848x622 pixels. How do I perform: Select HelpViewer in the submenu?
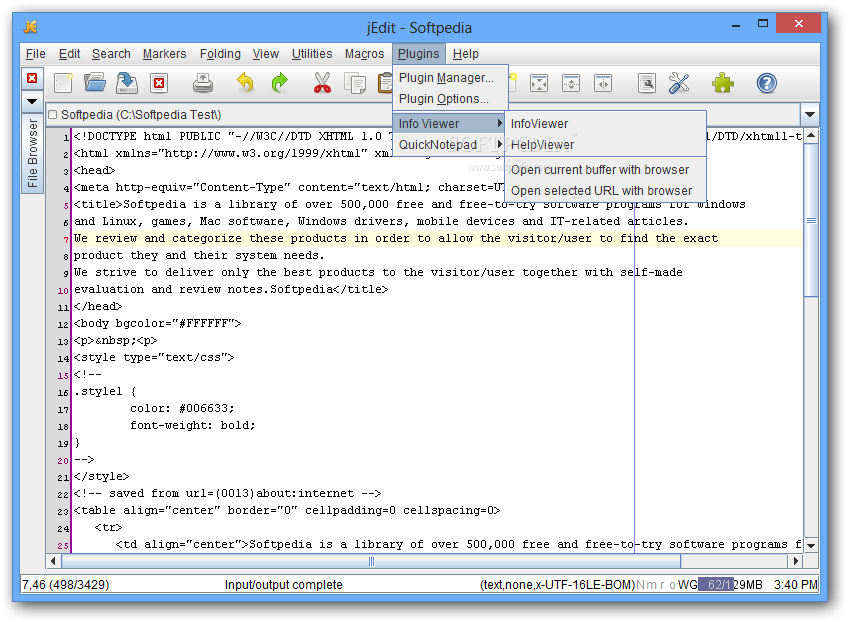605,145
